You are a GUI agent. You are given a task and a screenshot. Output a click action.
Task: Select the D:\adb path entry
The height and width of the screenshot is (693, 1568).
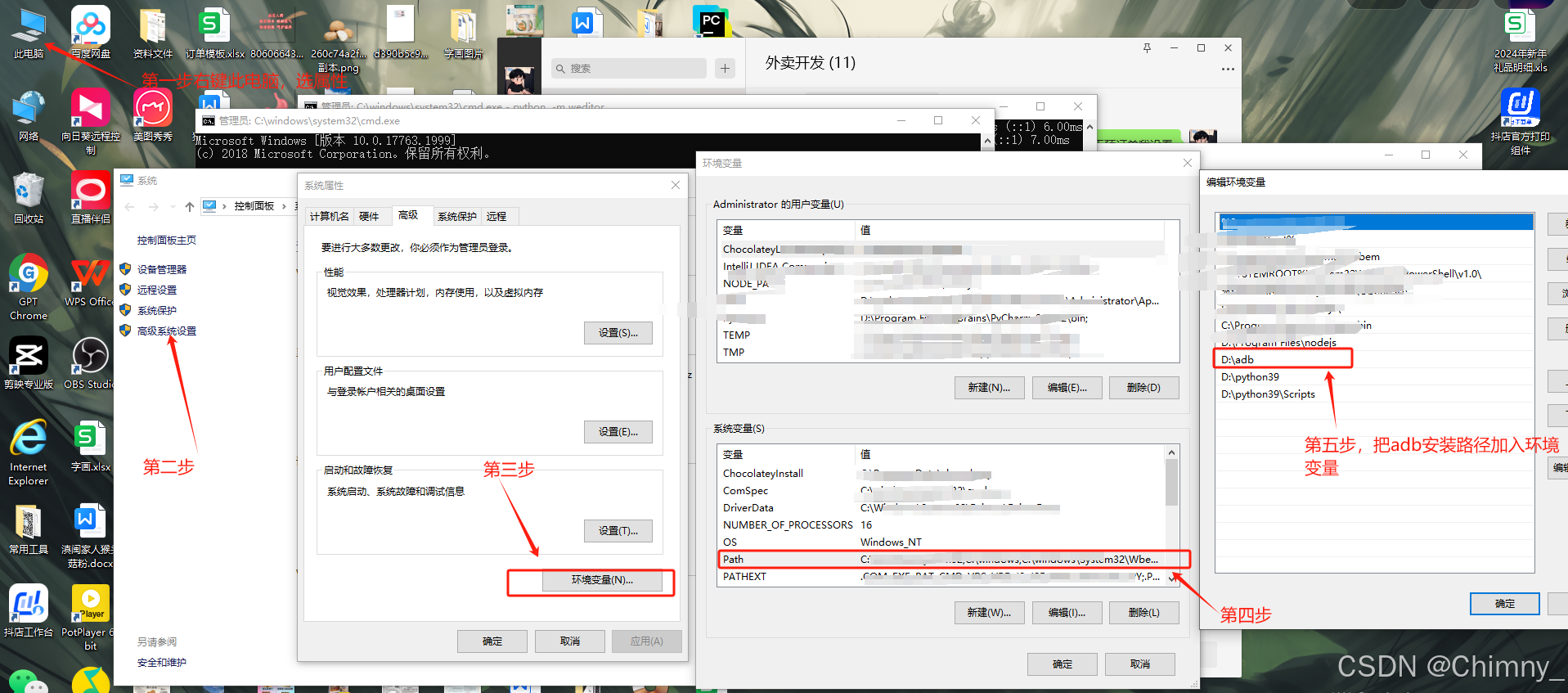tap(1374, 360)
